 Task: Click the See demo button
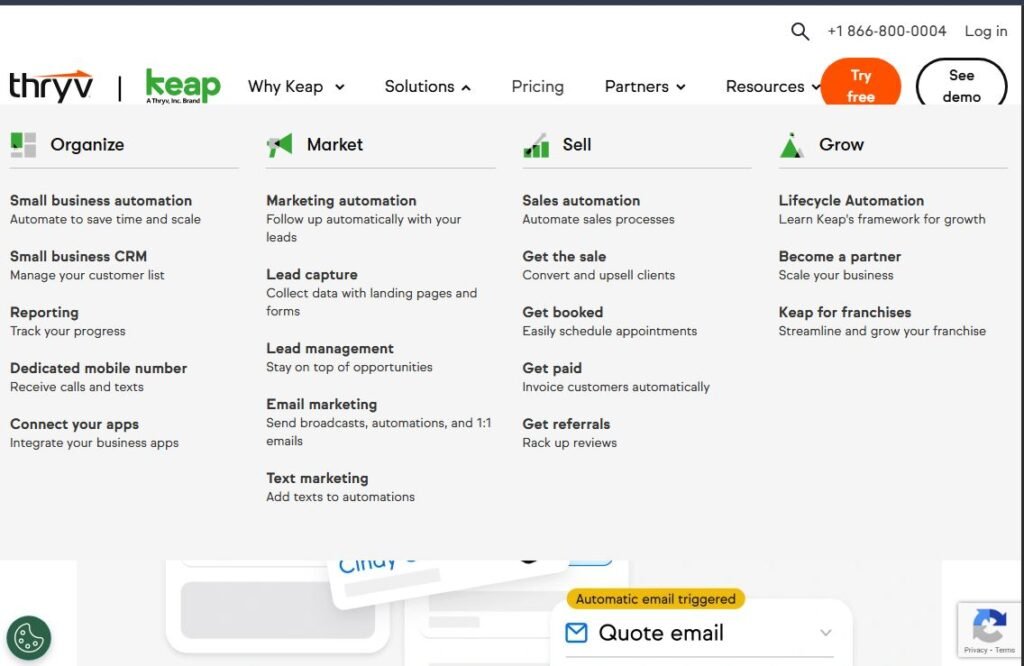click(x=961, y=86)
